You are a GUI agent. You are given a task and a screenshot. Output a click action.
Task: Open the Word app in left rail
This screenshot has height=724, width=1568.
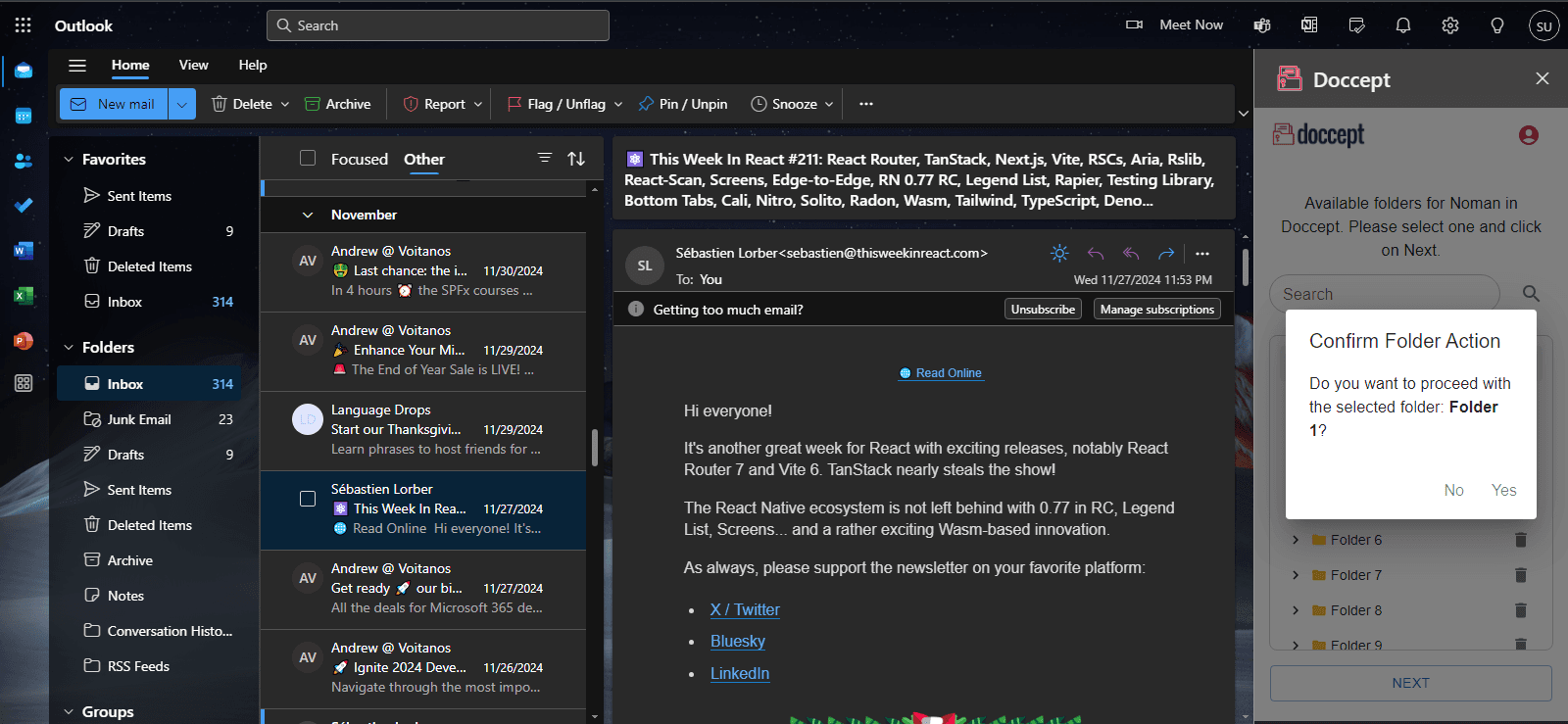(24, 251)
